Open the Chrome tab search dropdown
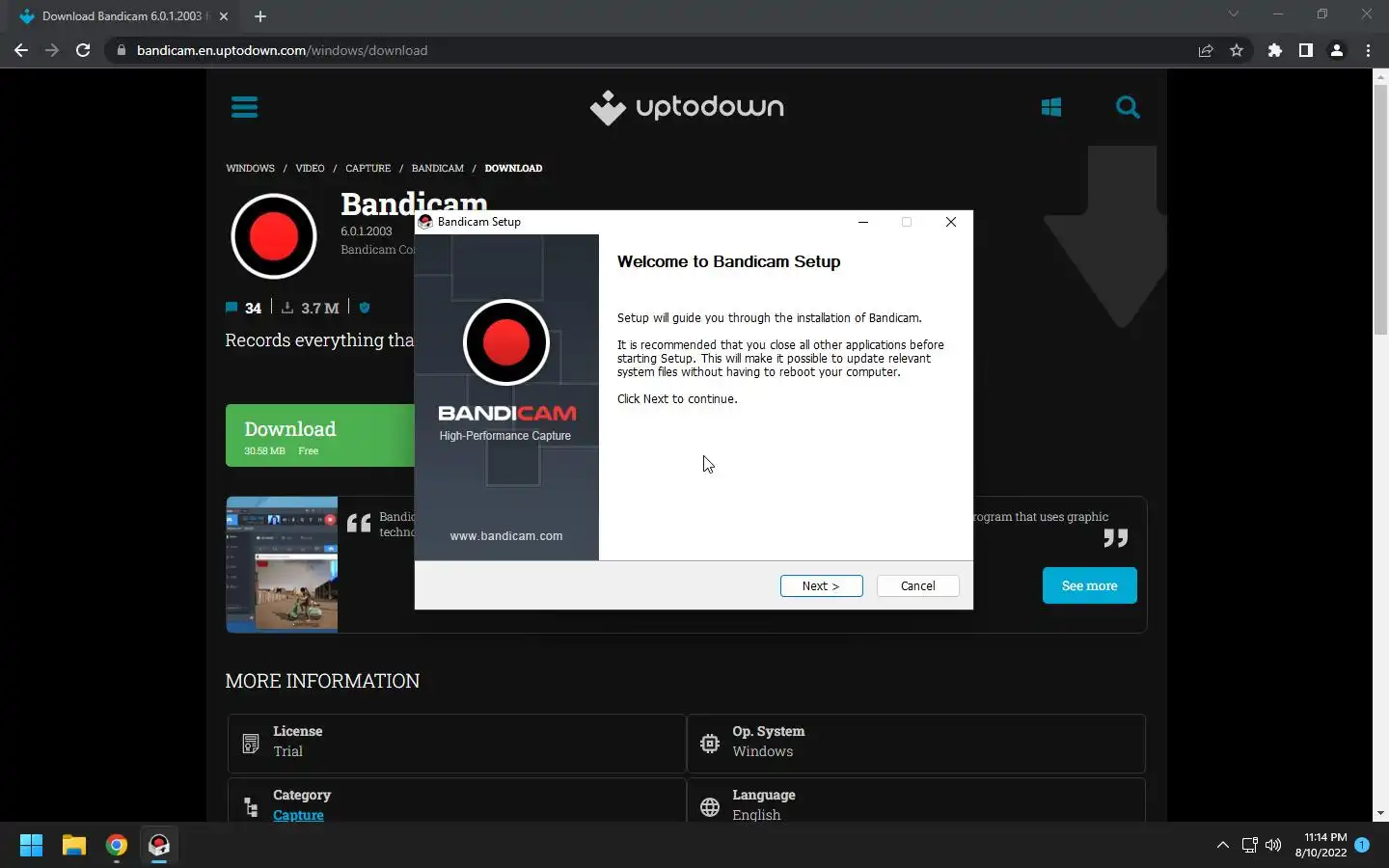 click(1233, 14)
